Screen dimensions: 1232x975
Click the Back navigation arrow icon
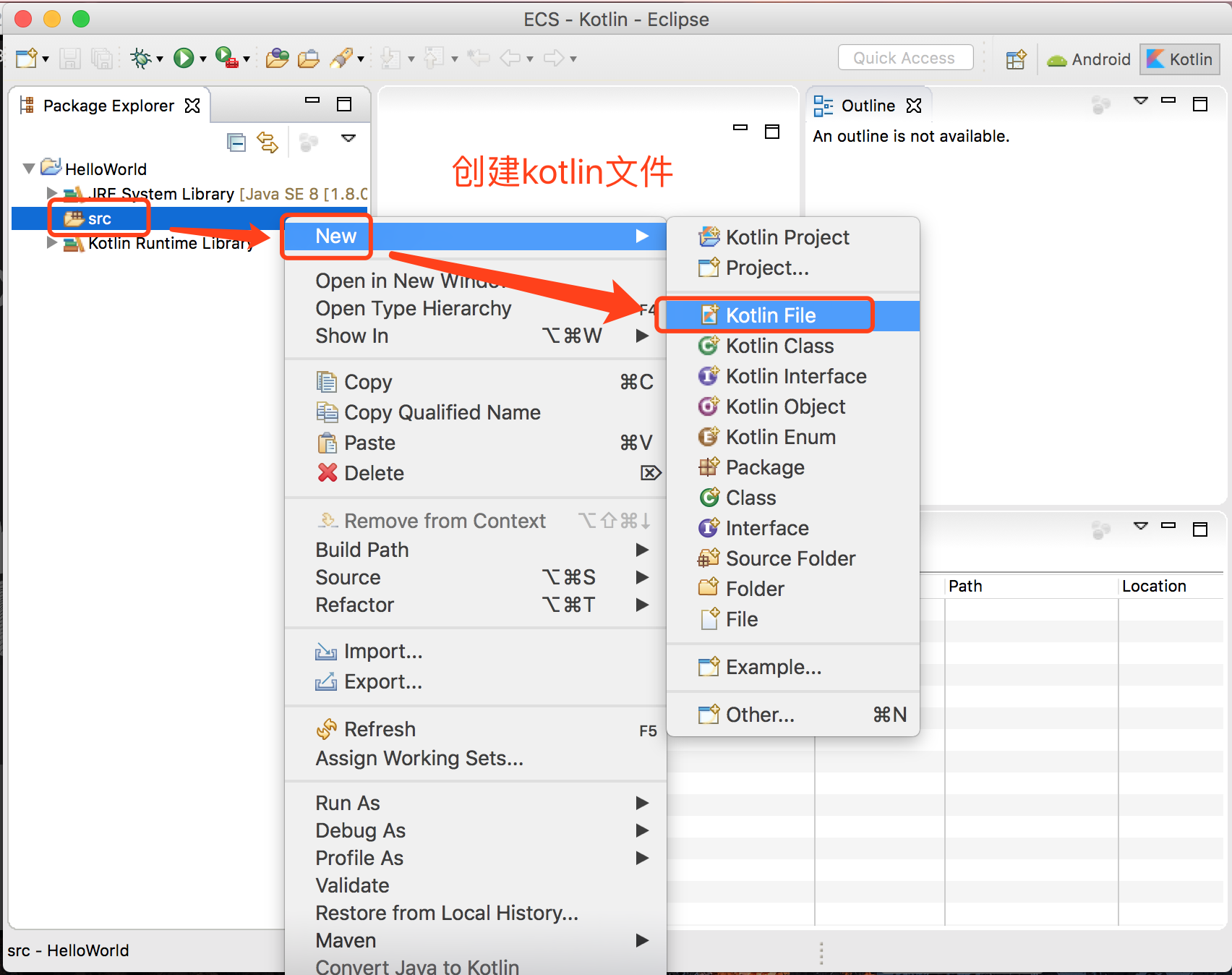510,58
